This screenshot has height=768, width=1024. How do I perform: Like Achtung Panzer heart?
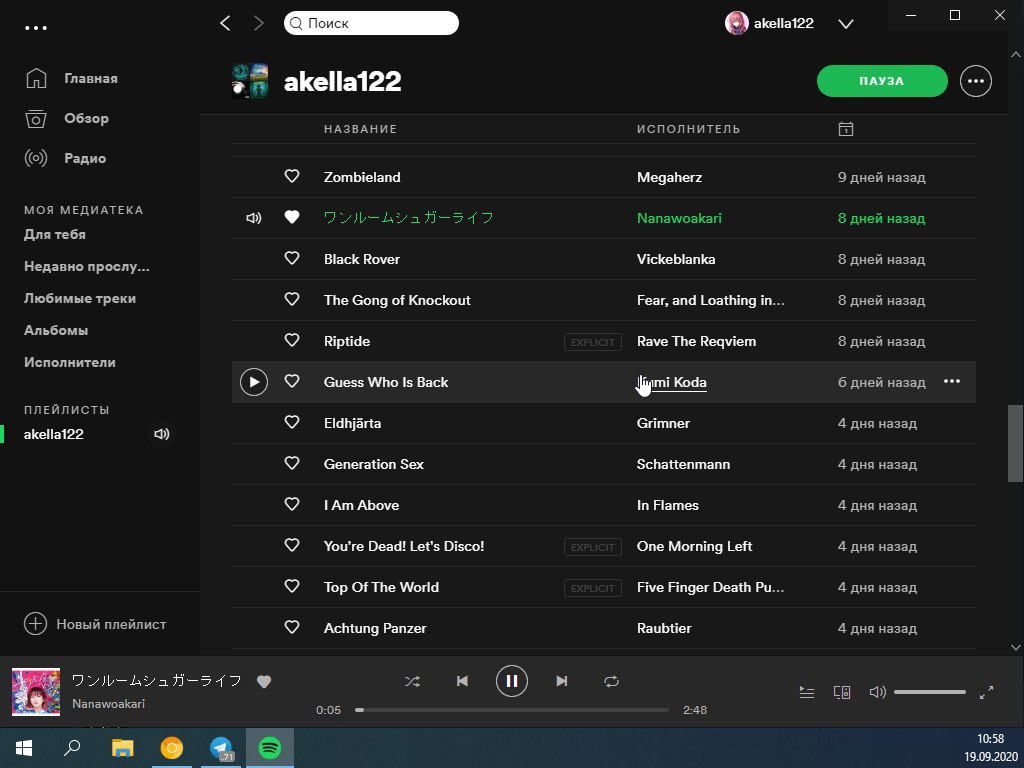pos(292,628)
